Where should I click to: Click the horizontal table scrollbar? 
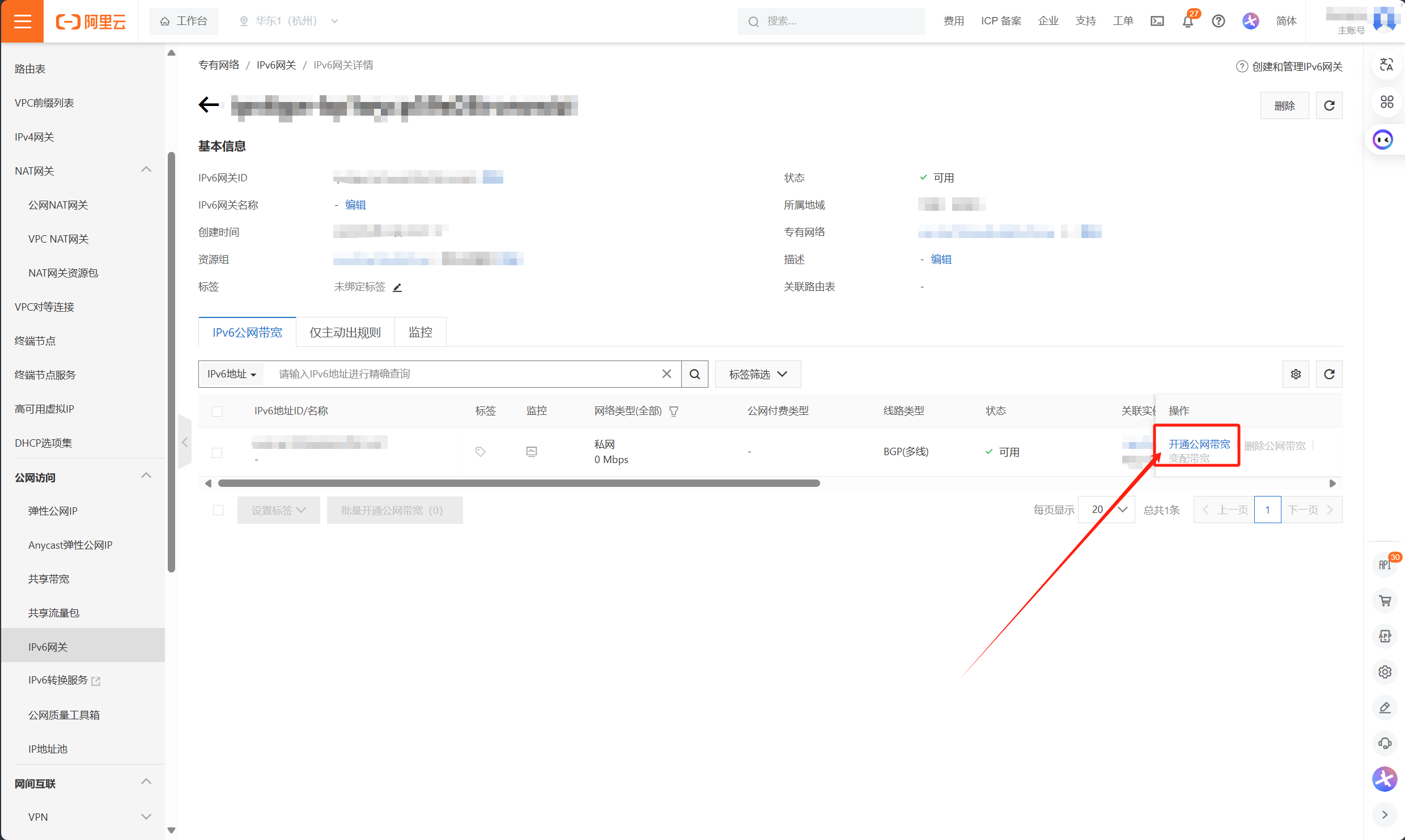519,483
